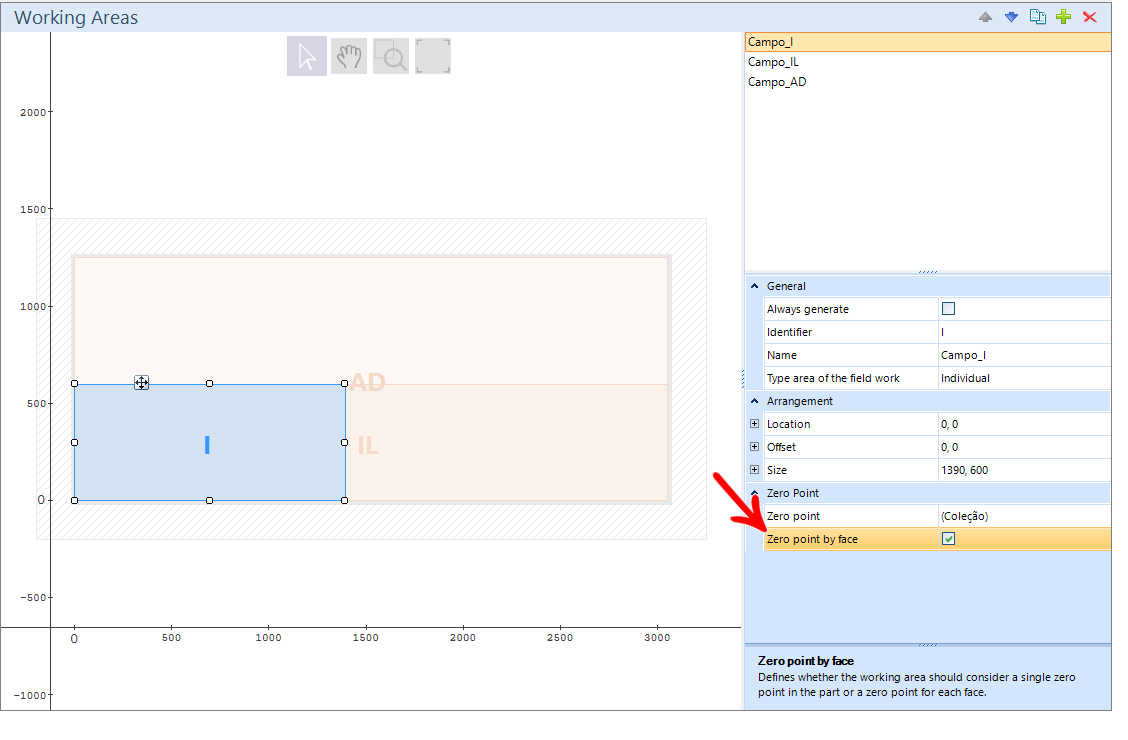The height and width of the screenshot is (740, 1128).
Task: Click the splitter grip above the description panel
Action: tap(928, 644)
